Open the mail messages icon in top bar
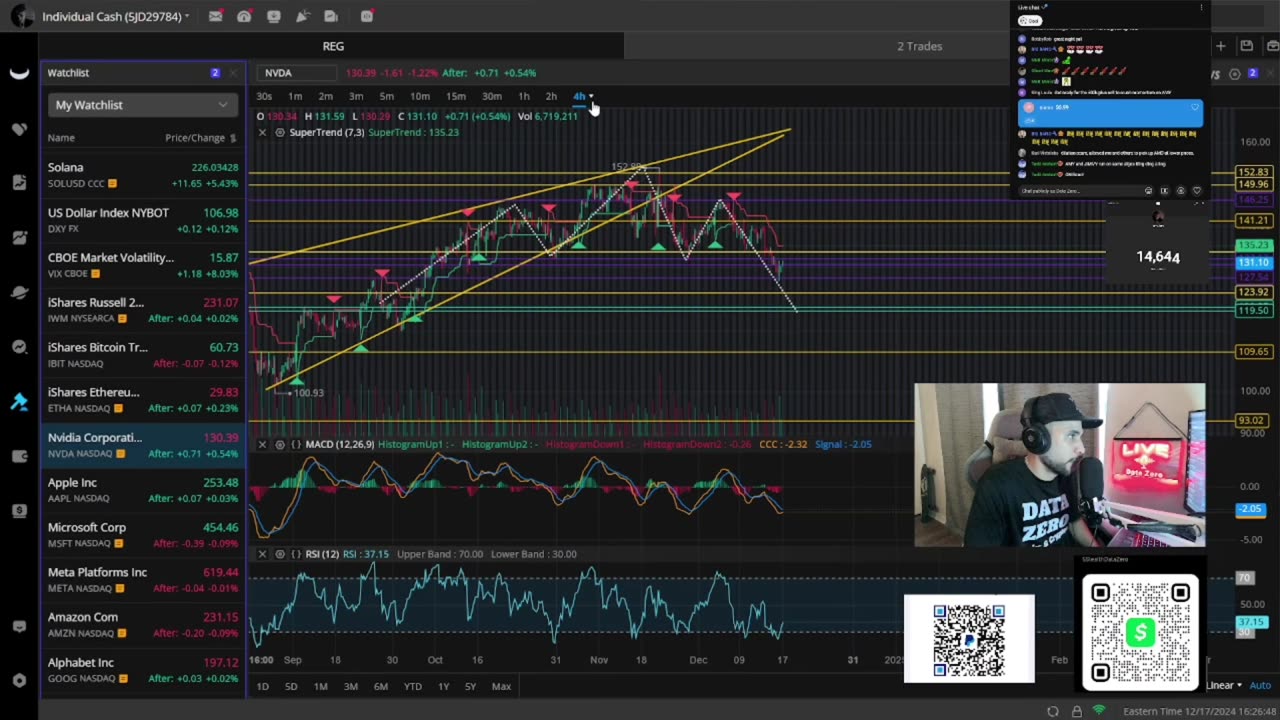This screenshot has height=720, width=1280. [x=215, y=16]
